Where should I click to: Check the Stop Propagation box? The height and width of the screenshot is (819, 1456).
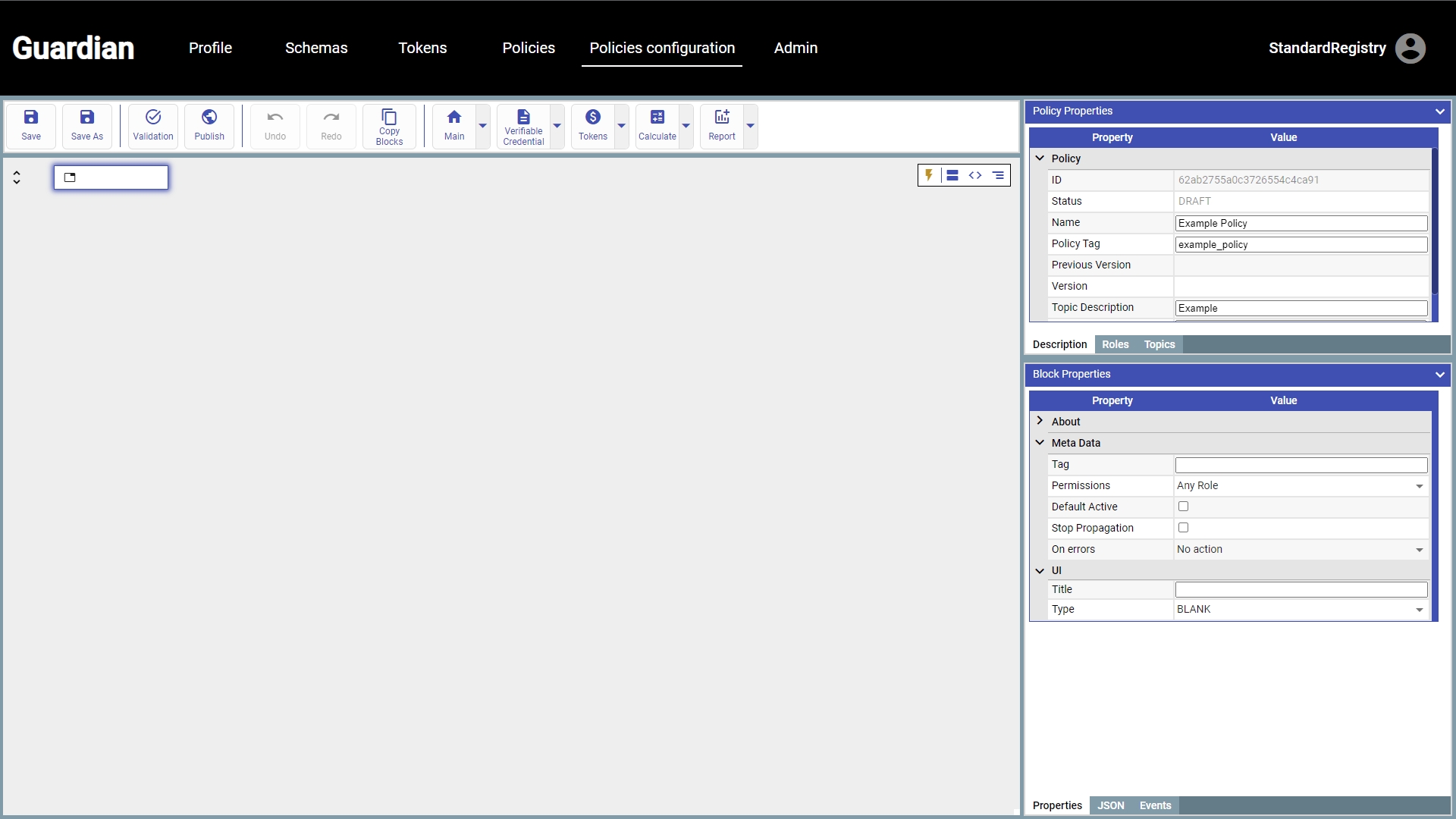1183,528
